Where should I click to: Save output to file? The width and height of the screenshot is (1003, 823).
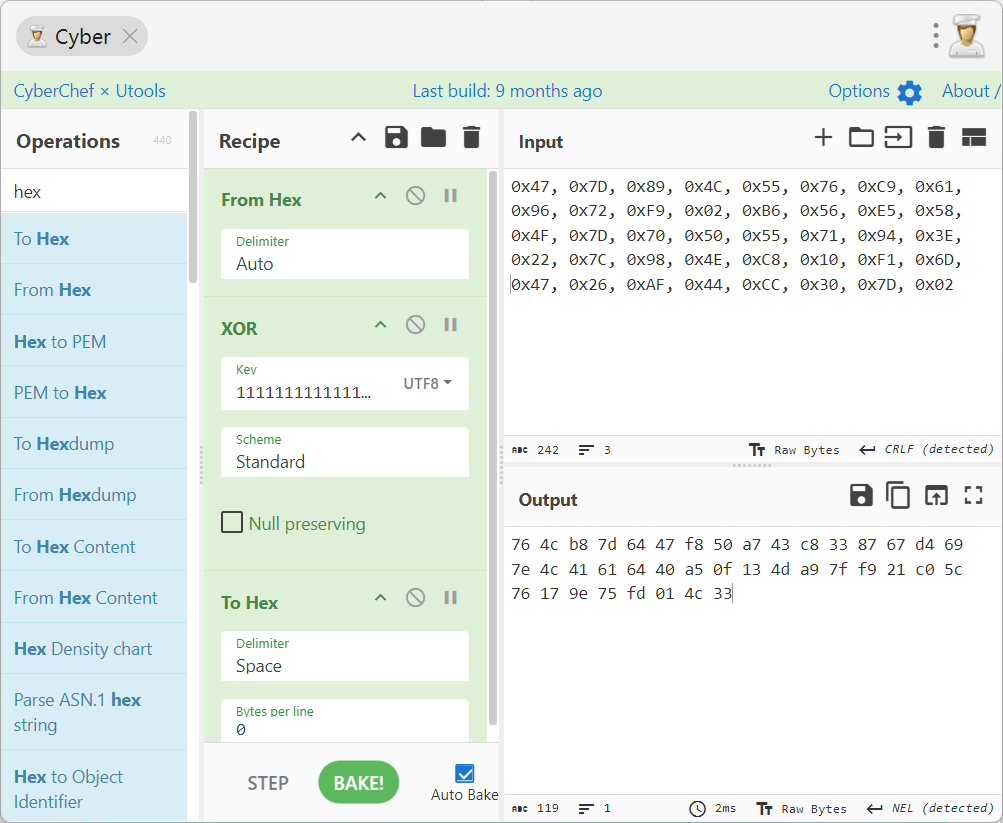[x=861, y=496]
